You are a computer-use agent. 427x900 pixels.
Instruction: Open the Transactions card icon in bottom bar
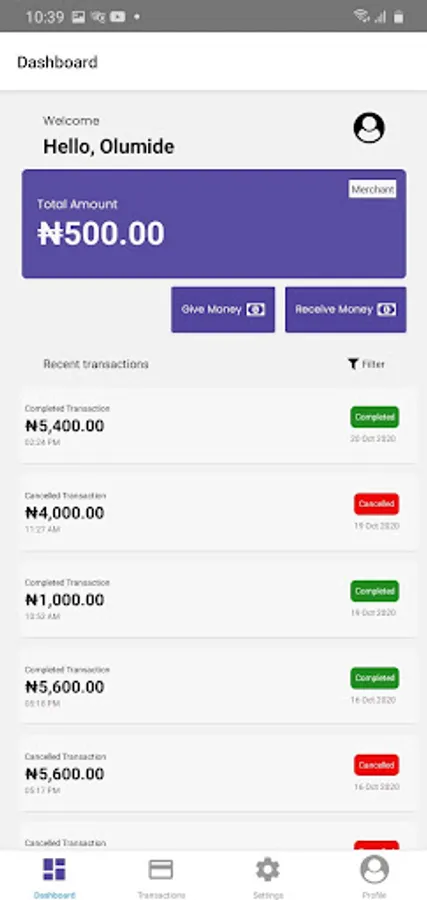tap(161, 869)
